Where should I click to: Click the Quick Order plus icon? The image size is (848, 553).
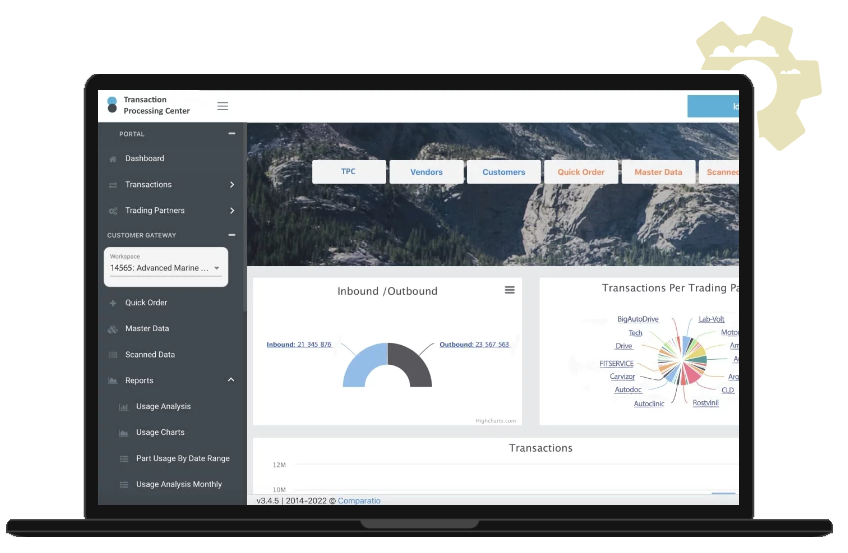click(x=113, y=303)
